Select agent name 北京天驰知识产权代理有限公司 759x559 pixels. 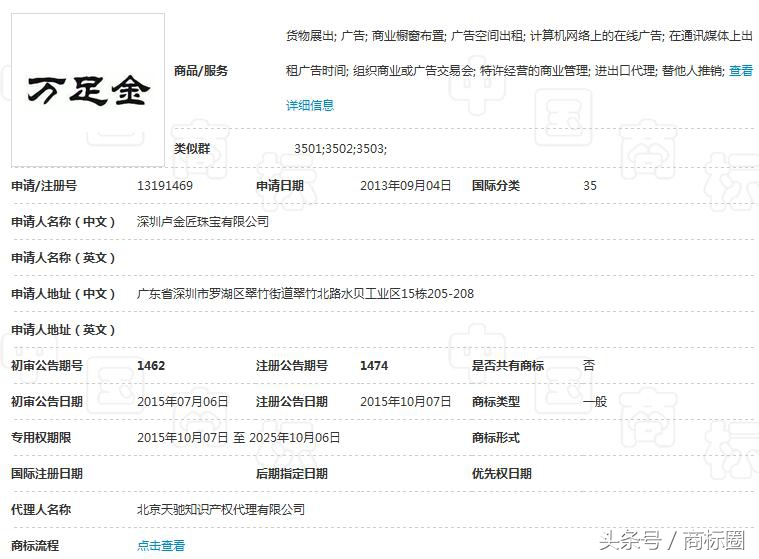221,509
